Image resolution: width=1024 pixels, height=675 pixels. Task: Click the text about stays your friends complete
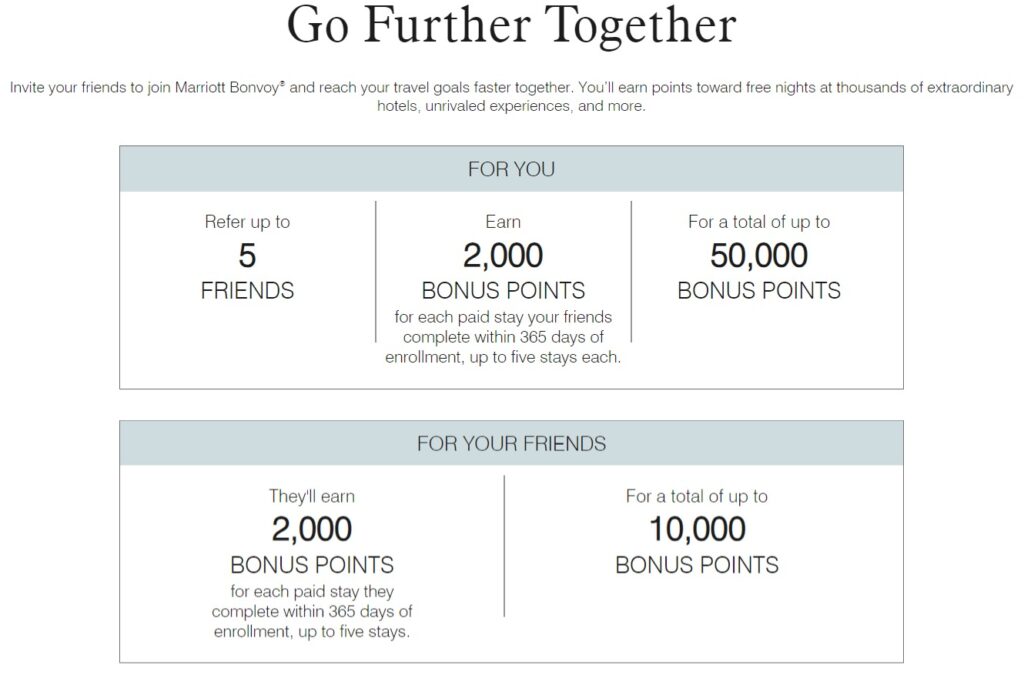tap(503, 337)
